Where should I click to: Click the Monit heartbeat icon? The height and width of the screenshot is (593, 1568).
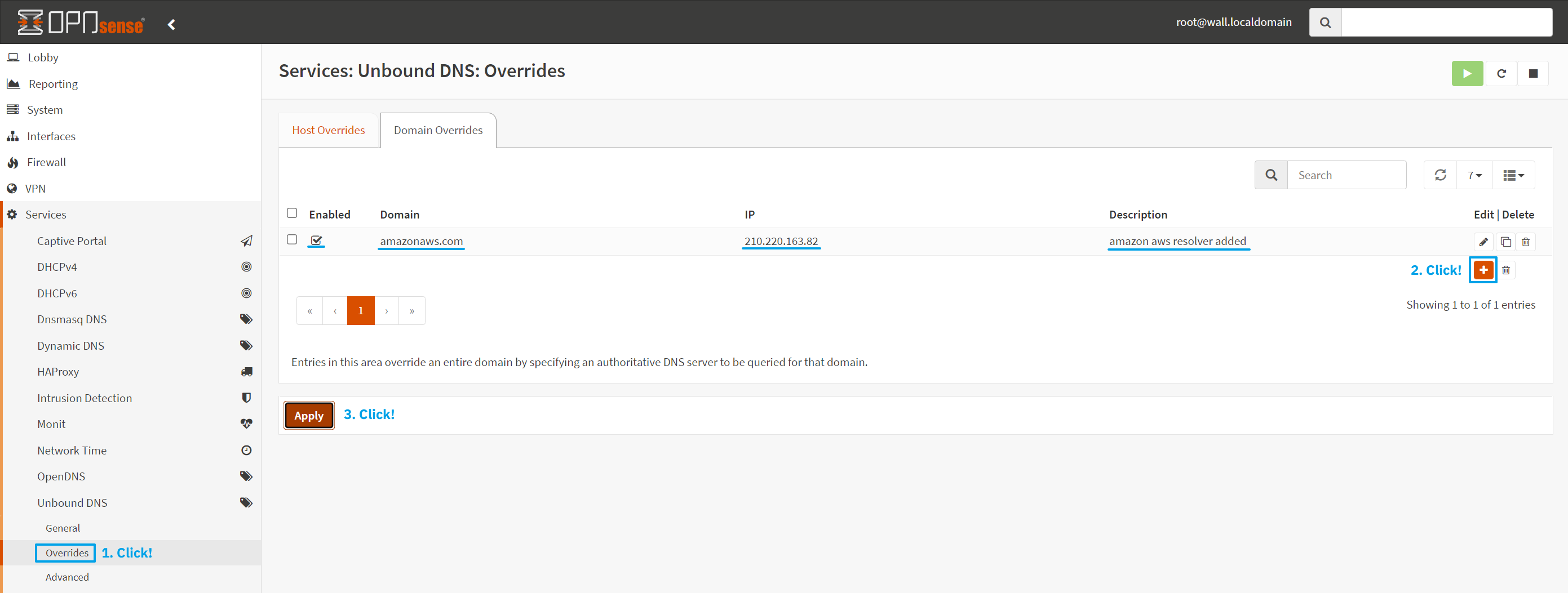(246, 424)
